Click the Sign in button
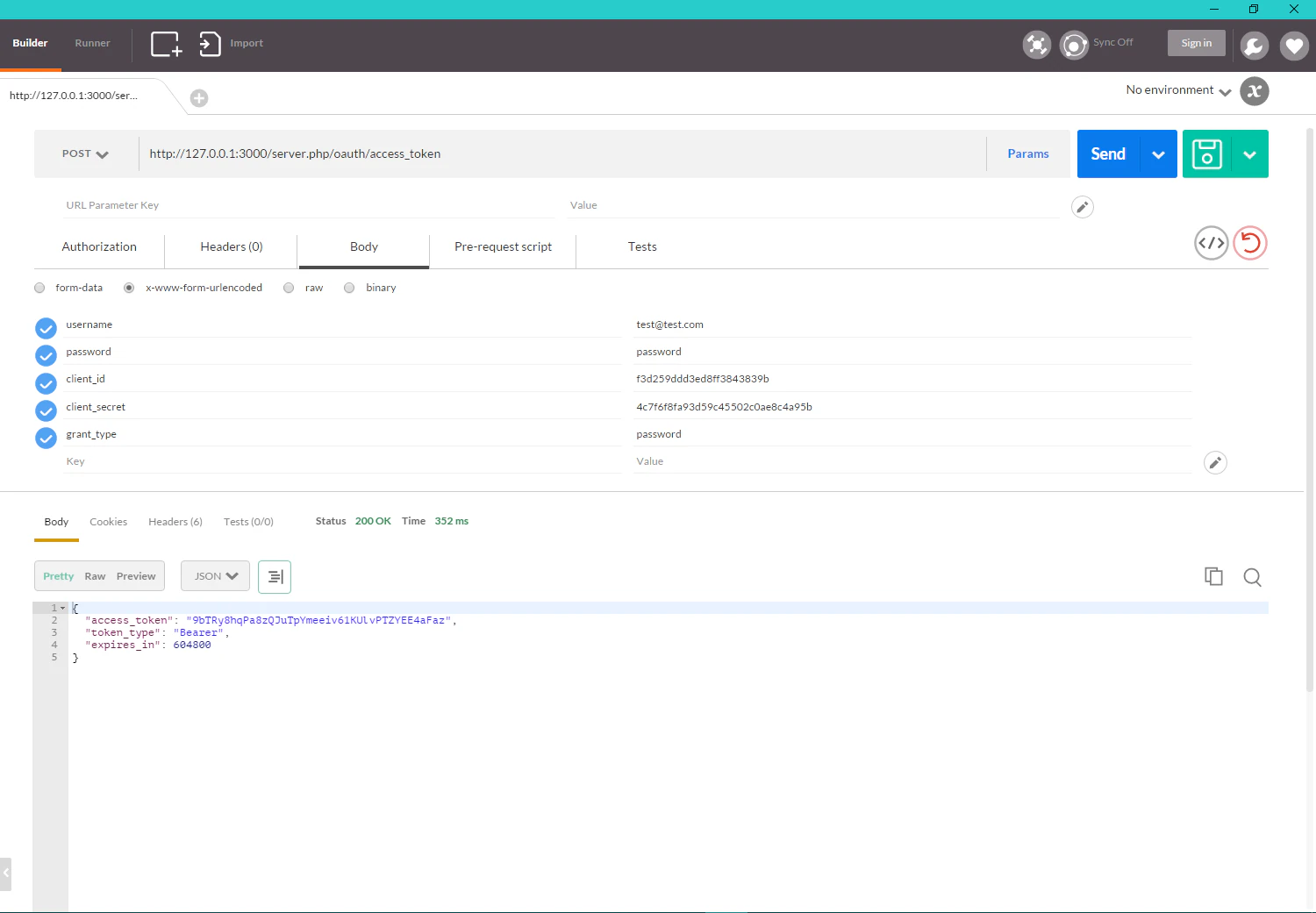1316x913 pixels. point(1196,43)
